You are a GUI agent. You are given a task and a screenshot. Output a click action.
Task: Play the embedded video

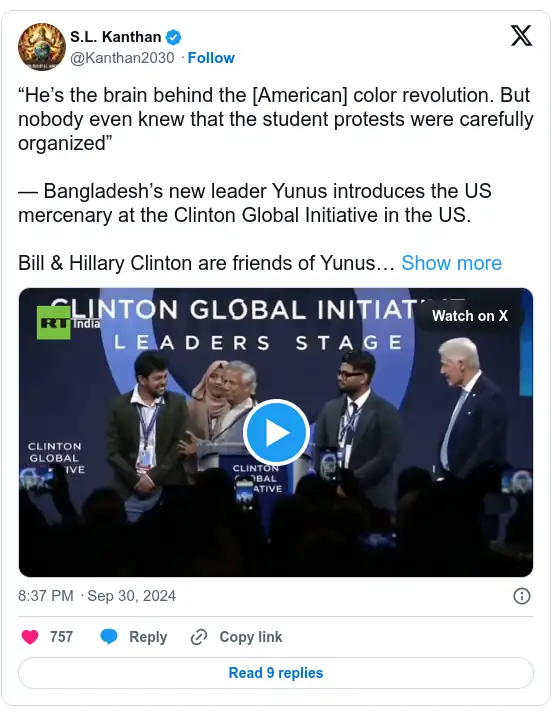(x=276, y=432)
